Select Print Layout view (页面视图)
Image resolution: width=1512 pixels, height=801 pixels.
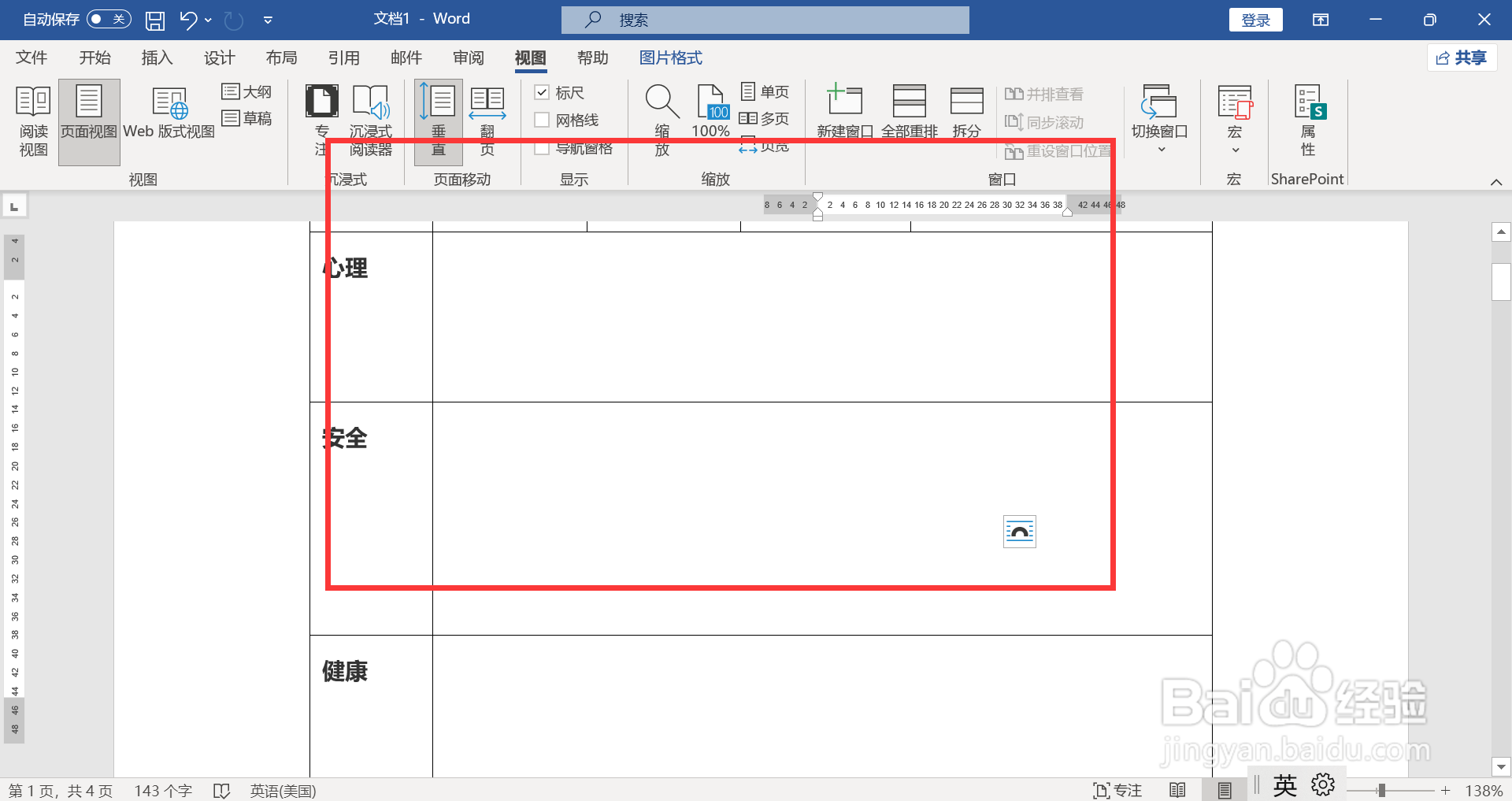point(89,121)
